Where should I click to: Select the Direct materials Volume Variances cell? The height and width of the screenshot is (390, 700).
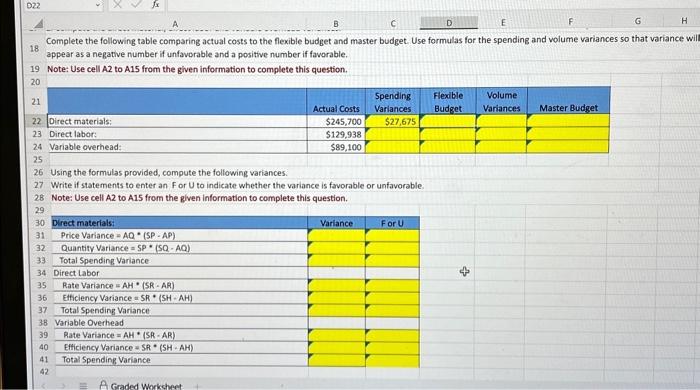point(501,121)
